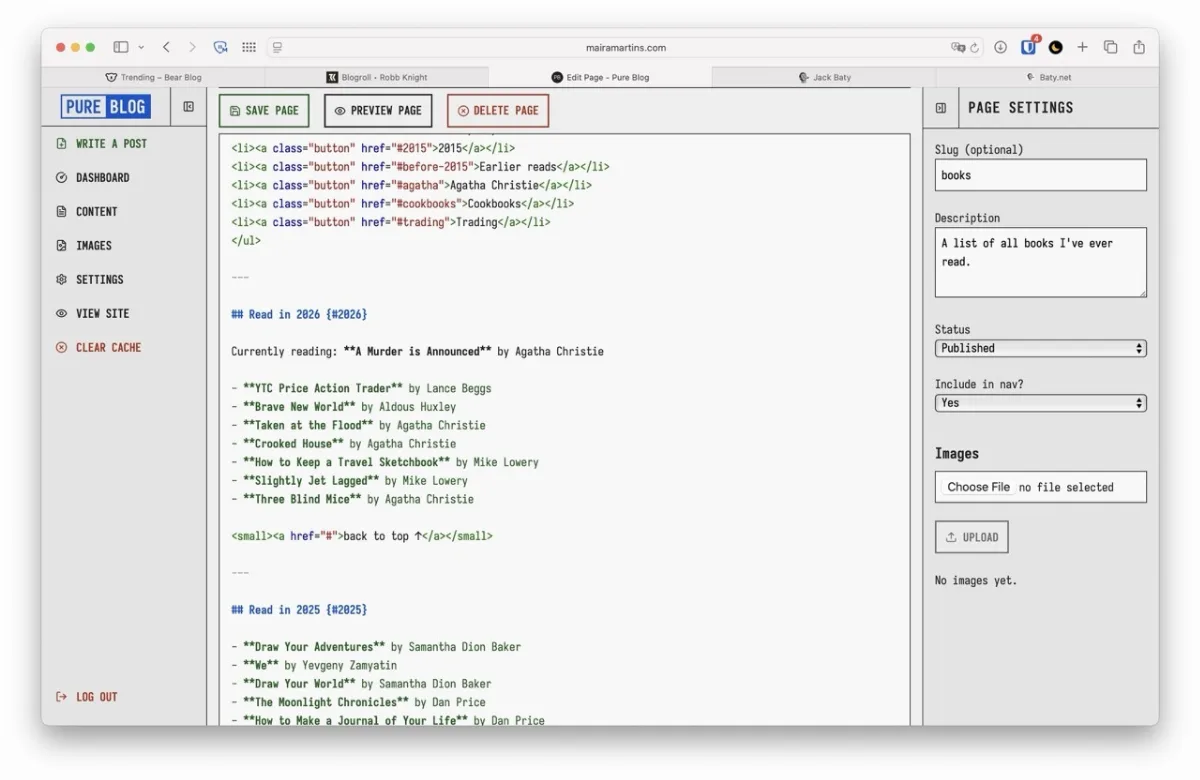Click the Description text area
The image size is (1200, 780).
coord(1041,262)
